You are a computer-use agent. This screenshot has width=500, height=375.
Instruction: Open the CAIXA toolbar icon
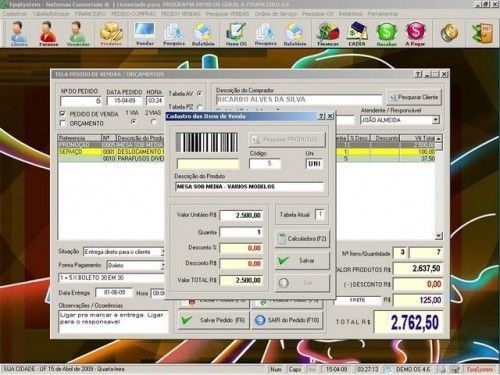pos(357,33)
